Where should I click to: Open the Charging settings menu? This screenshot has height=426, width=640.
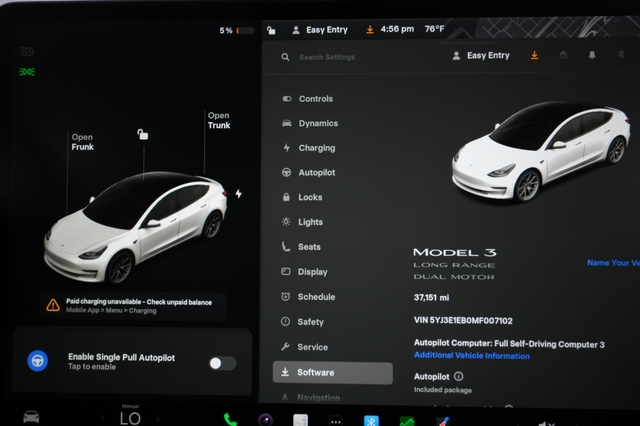tap(309, 148)
